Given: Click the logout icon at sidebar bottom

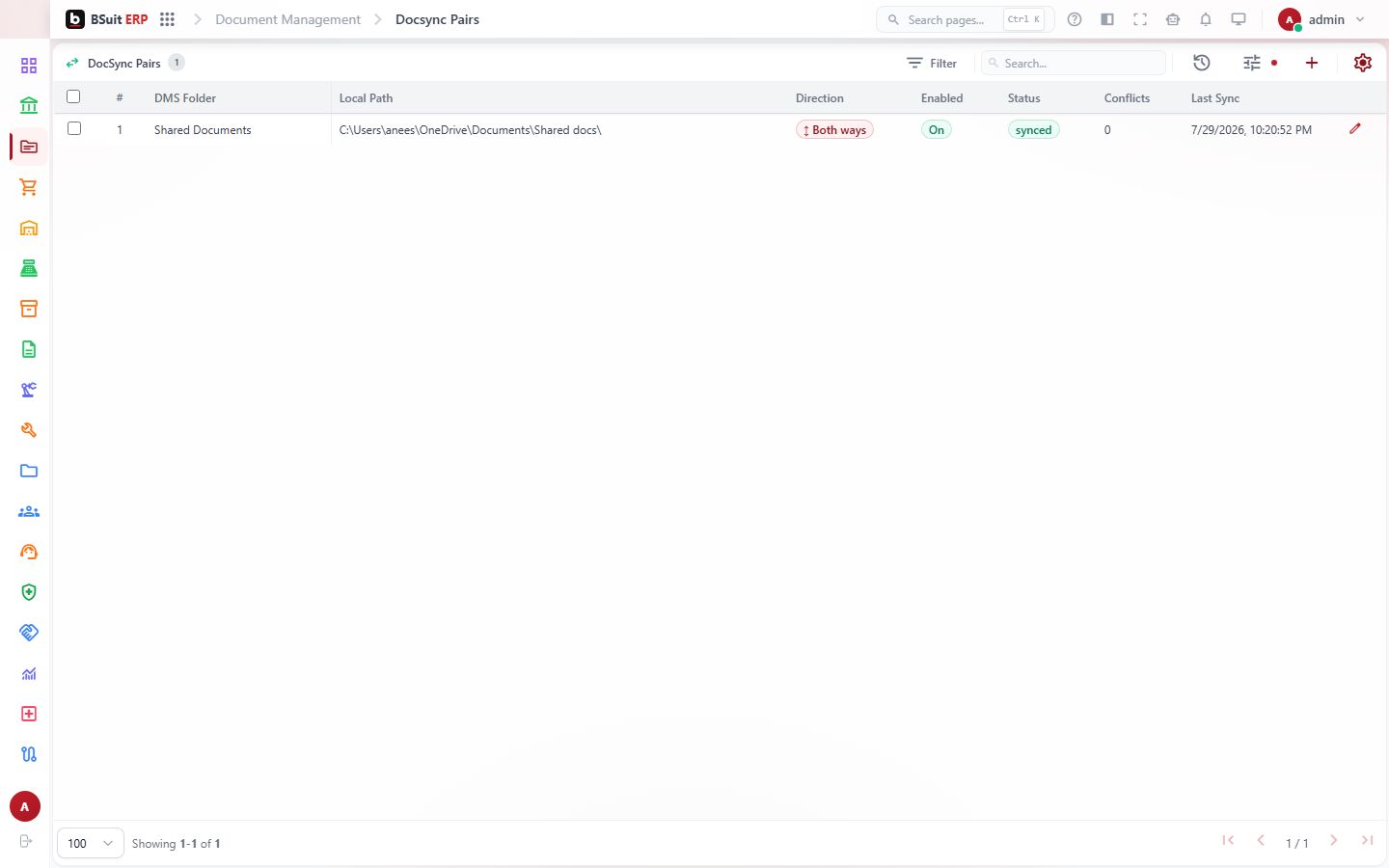Looking at the screenshot, I should [x=26, y=841].
